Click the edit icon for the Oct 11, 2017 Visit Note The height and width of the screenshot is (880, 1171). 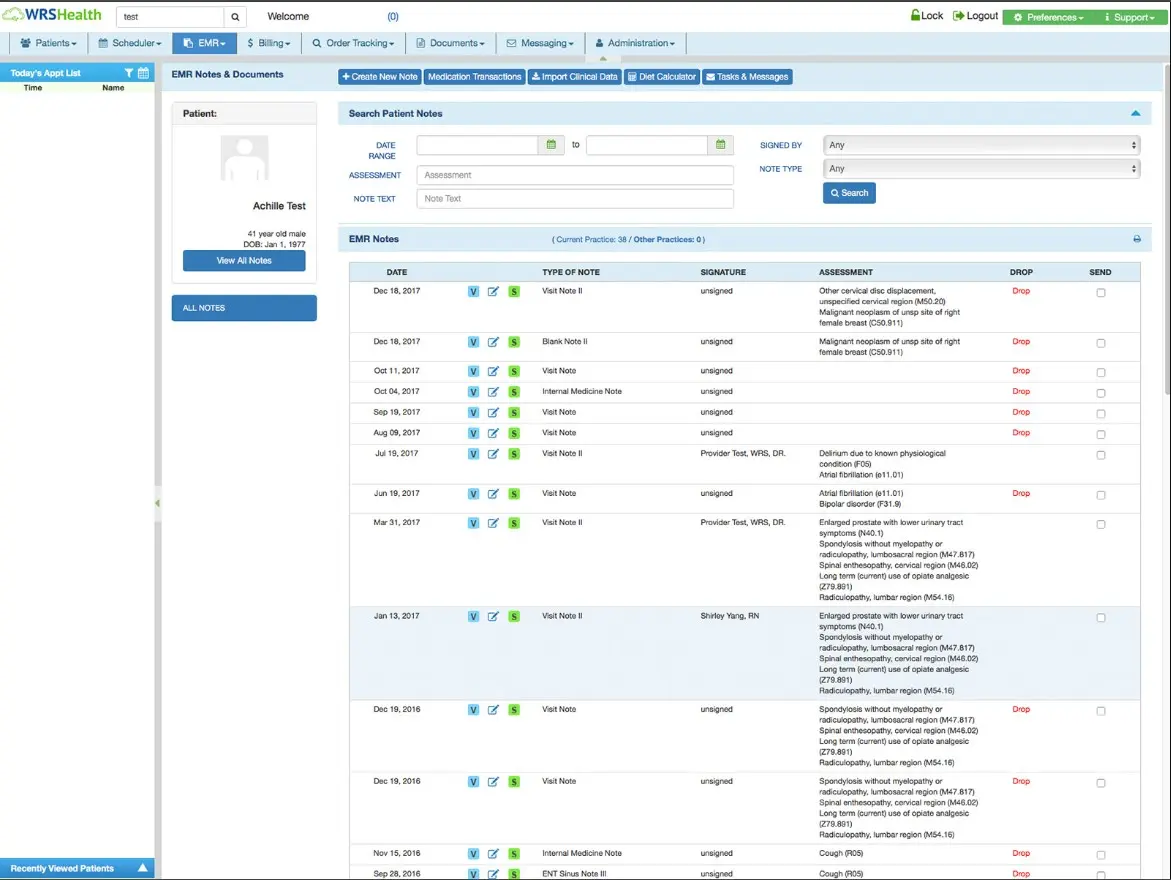[493, 371]
